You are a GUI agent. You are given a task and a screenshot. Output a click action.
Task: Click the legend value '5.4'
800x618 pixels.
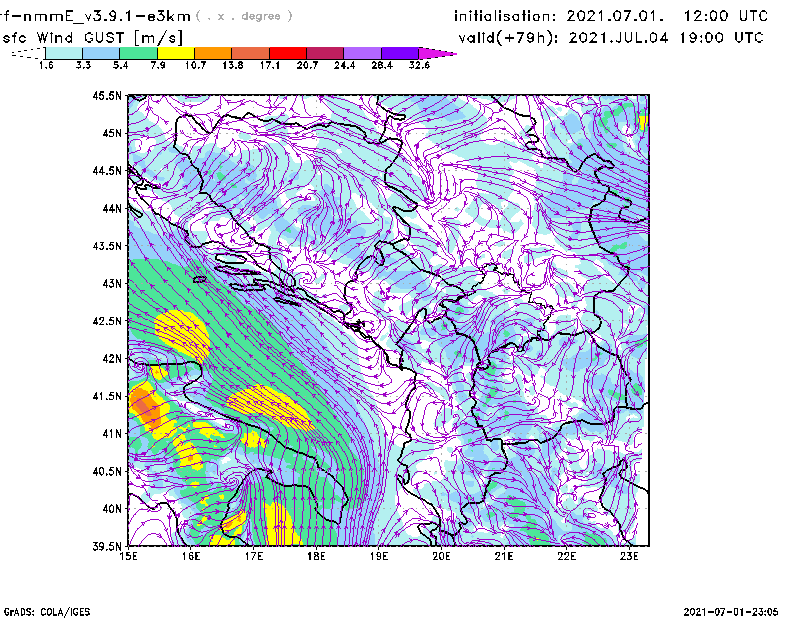120,65
